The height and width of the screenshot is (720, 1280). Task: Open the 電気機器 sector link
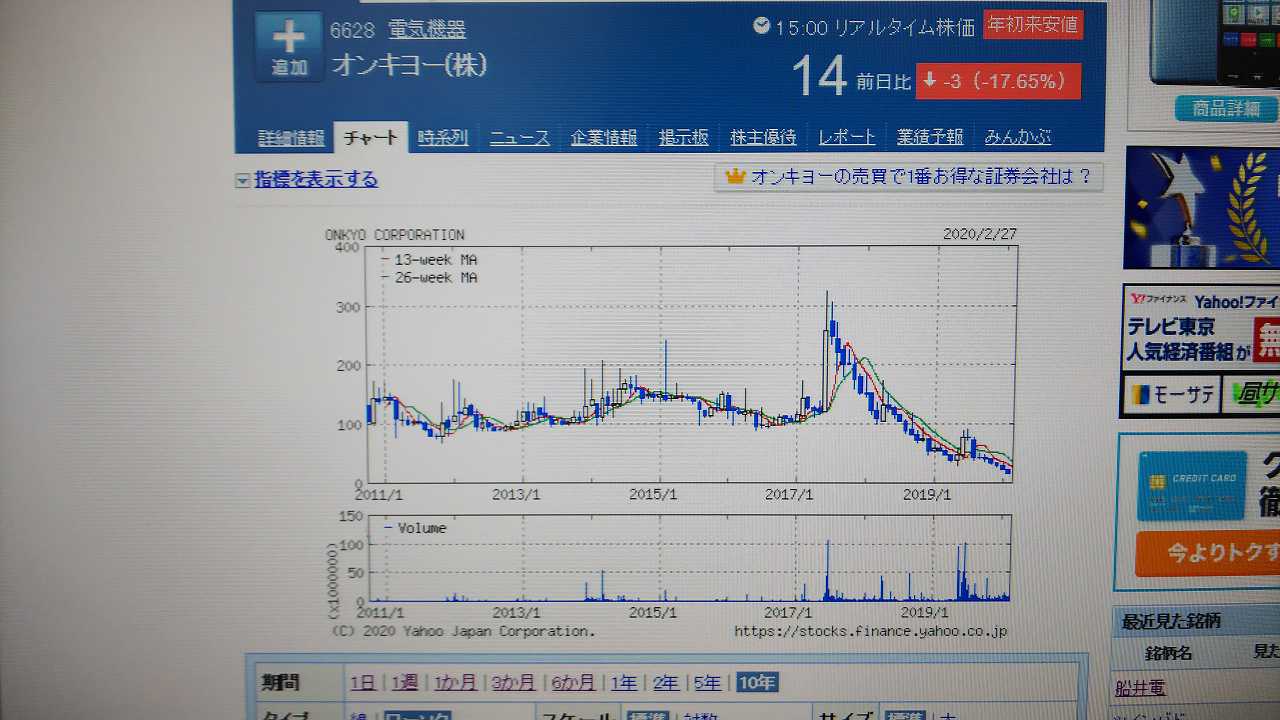426,30
